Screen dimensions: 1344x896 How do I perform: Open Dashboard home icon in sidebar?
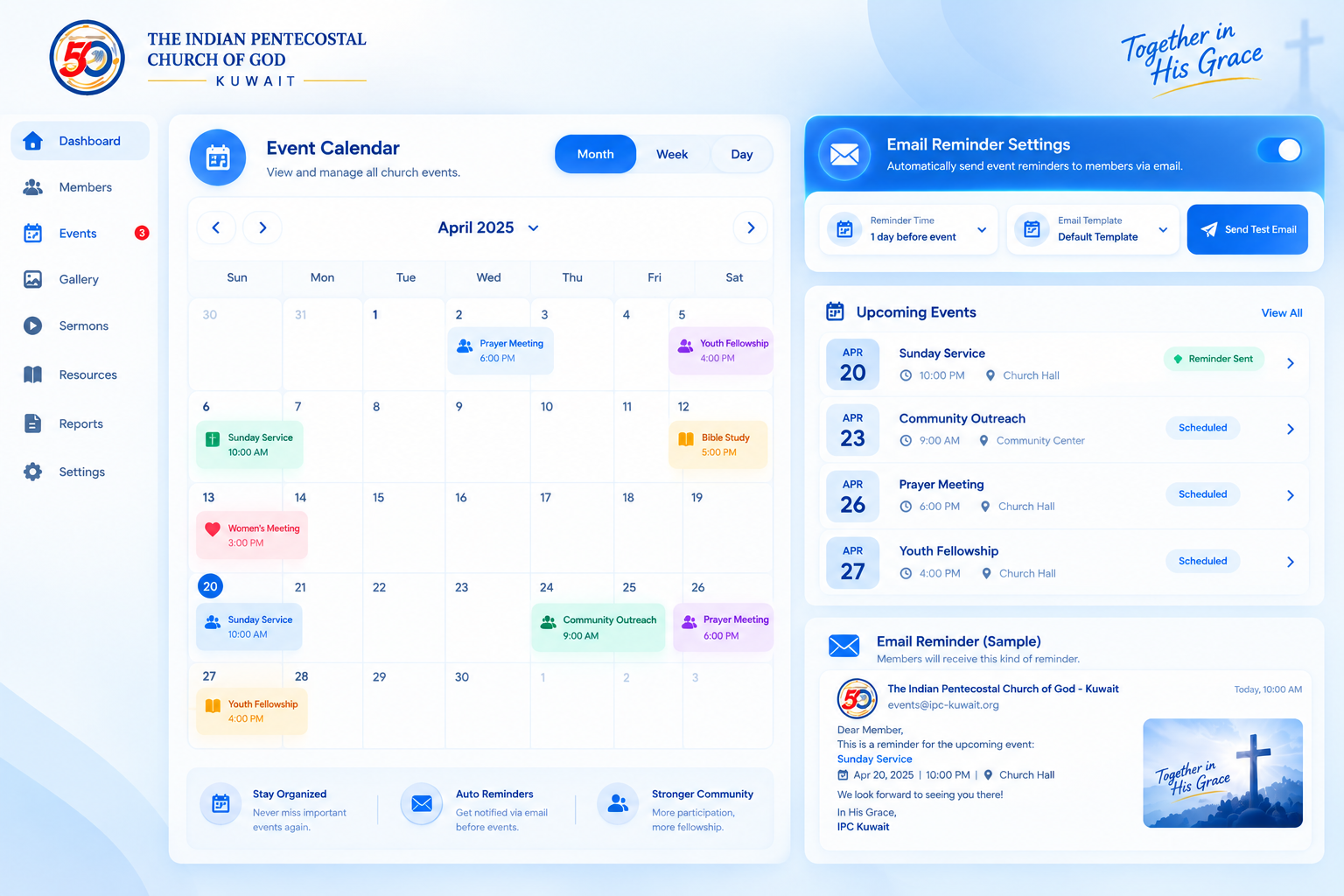click(x=33, y=141)
